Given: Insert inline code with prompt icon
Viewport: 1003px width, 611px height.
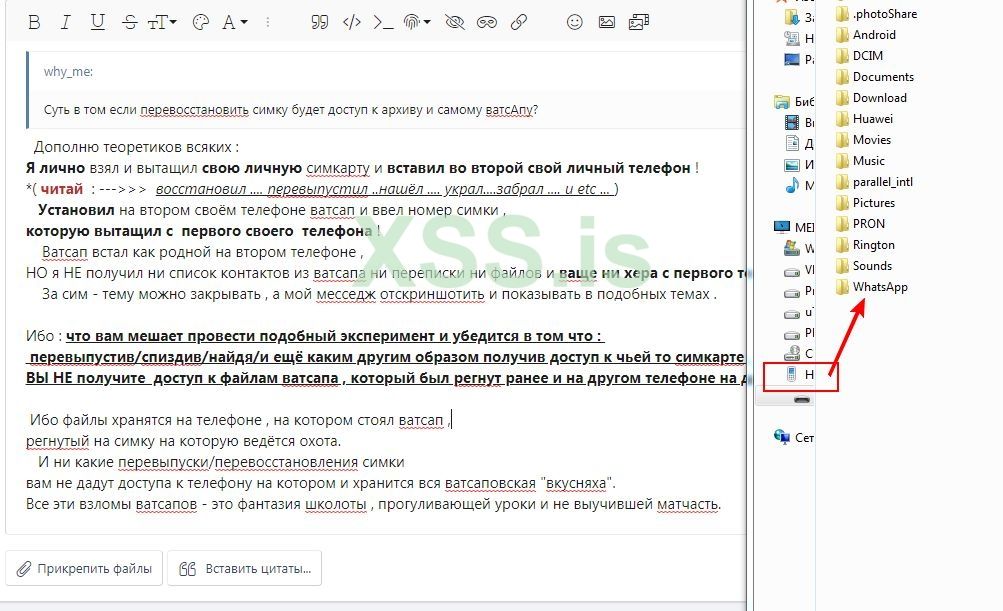Looking at the screenshot, I should (x=383, y=22).
